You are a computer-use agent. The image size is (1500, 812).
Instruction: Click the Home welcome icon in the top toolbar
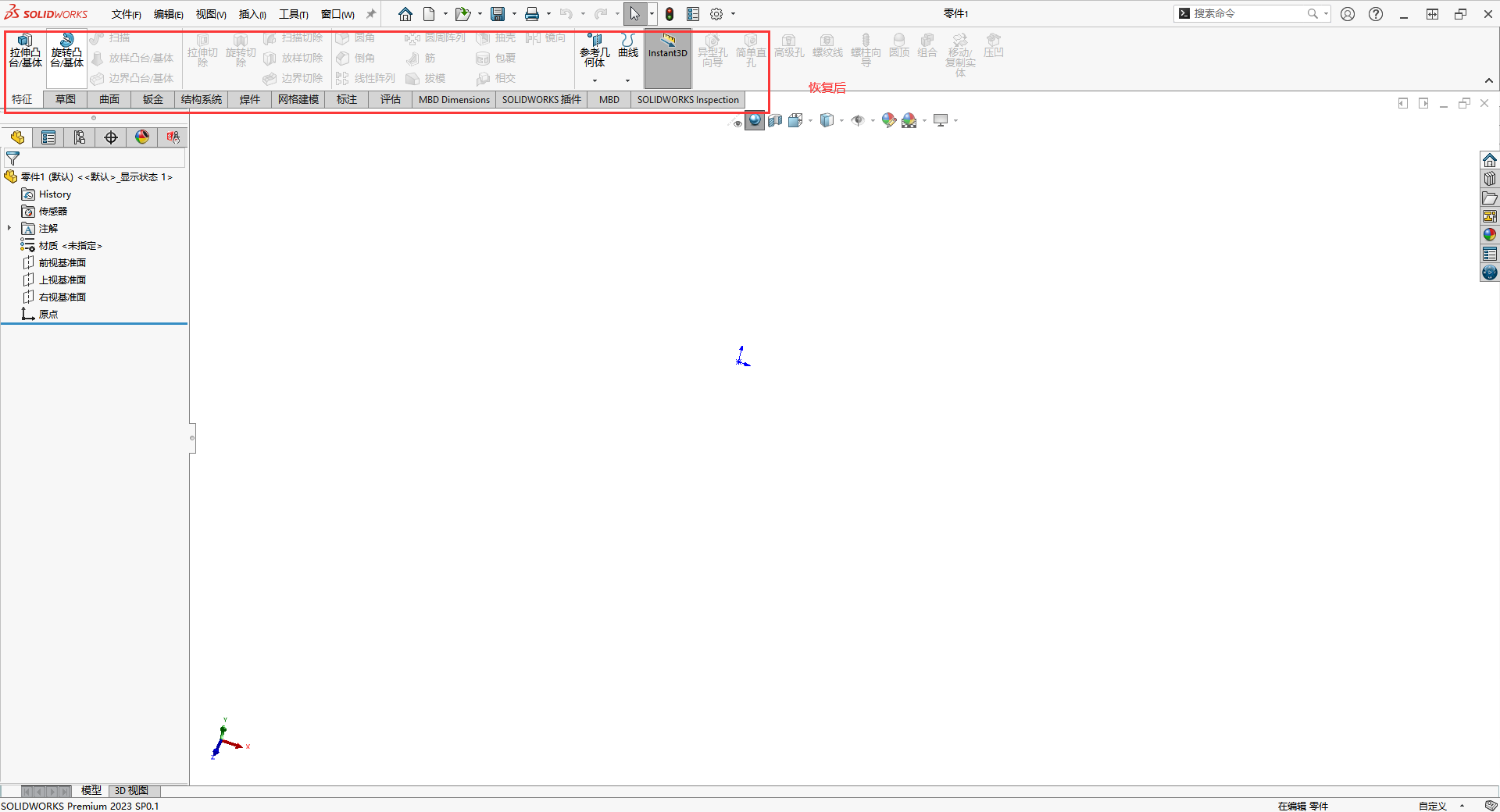pyautogui.click(x=405, y=14)
